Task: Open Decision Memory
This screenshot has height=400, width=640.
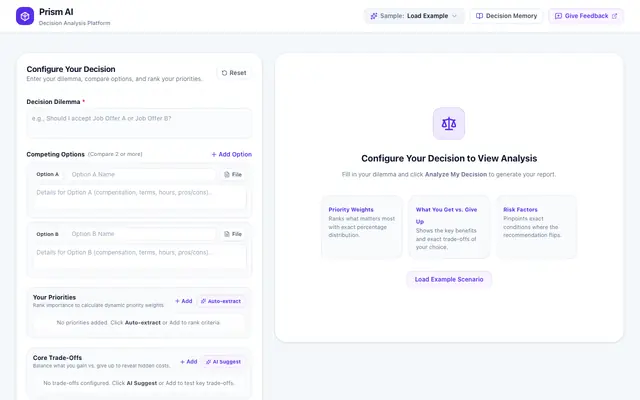Action: [506, 16]
